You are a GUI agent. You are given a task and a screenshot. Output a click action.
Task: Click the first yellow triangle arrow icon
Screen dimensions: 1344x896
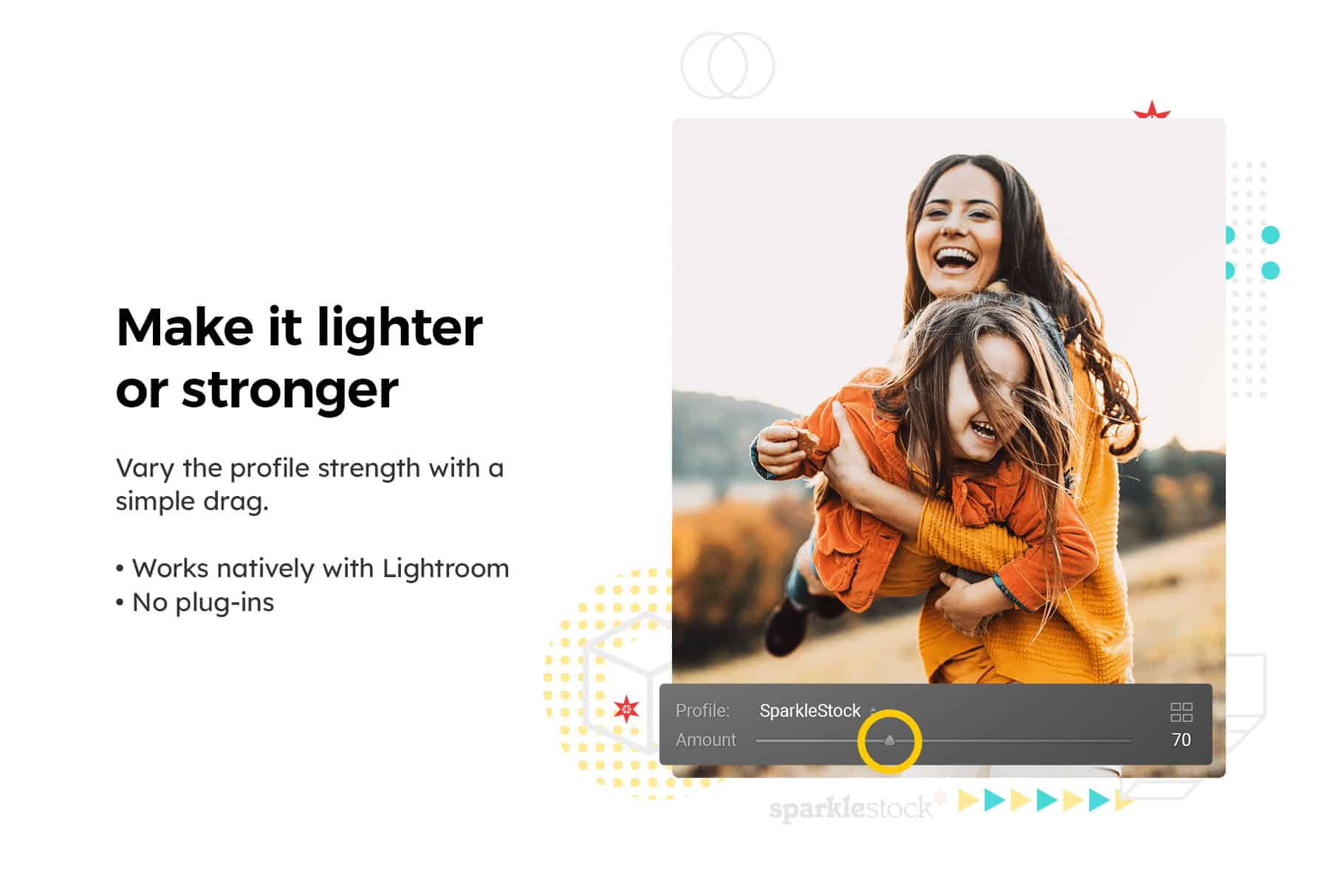[968, 800]
